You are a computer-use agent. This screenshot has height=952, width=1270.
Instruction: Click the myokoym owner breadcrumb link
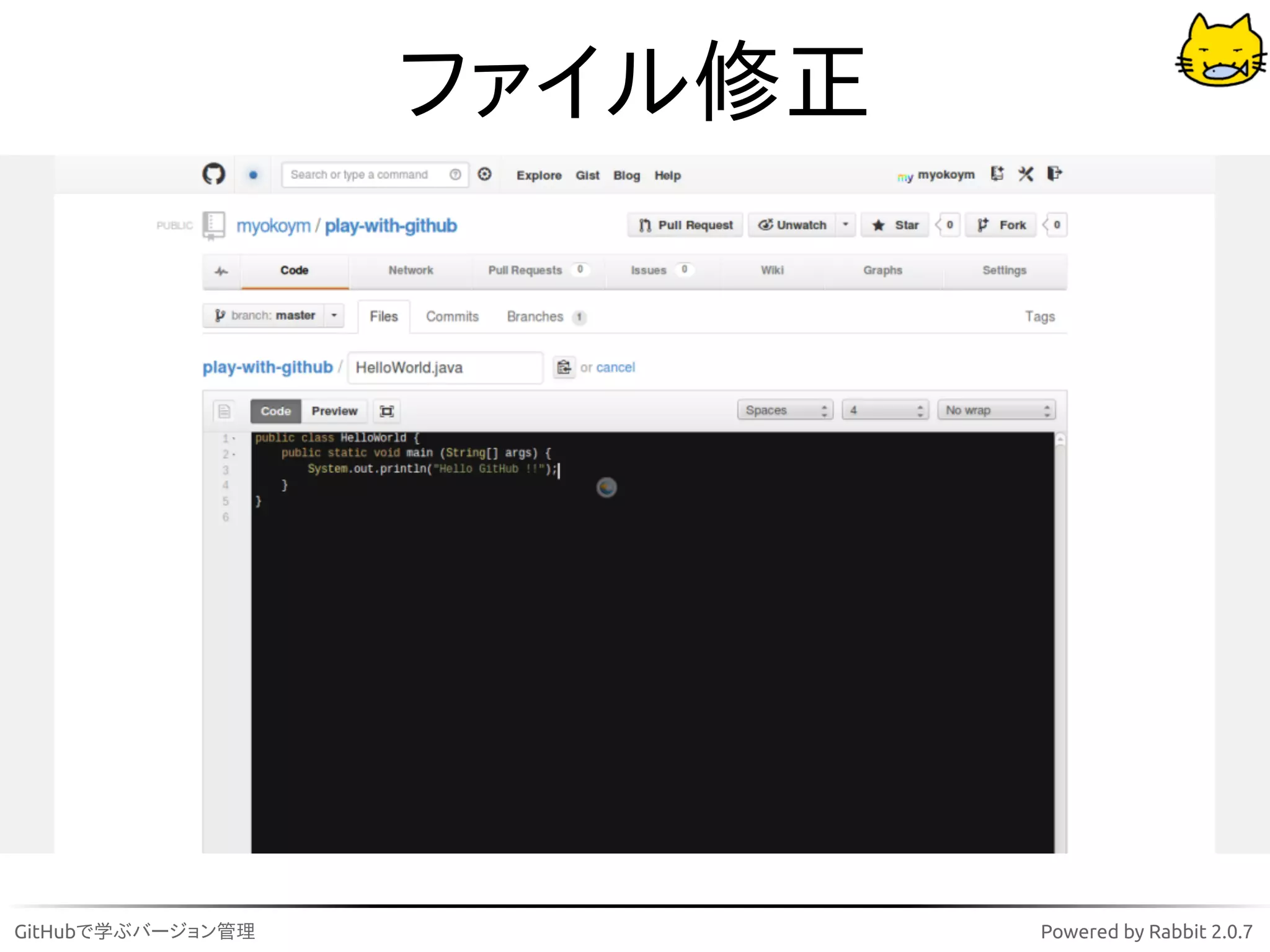tap(273, 226)
